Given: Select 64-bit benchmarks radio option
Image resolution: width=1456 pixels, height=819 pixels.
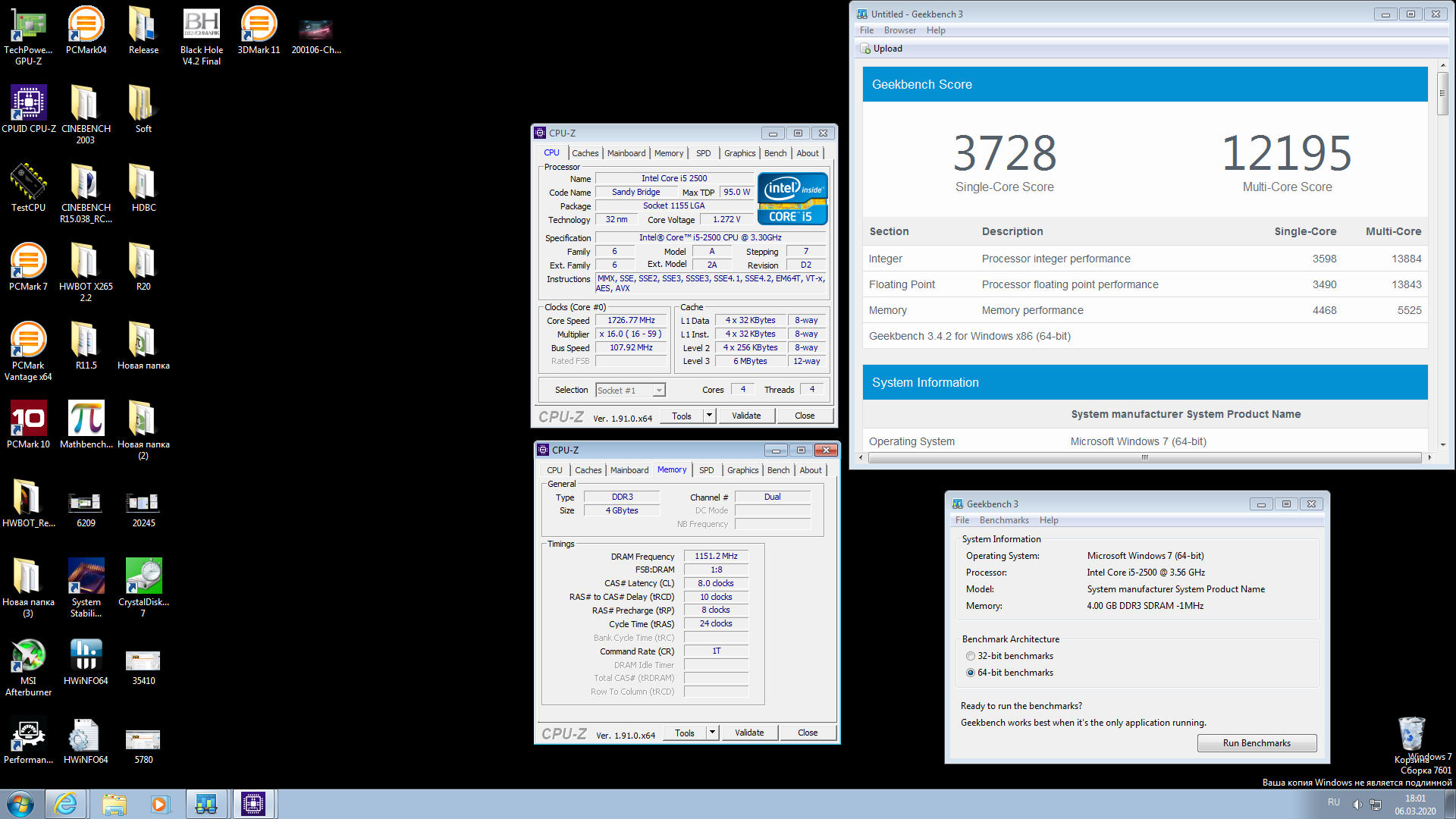Looking at the screenshot, I should click(1009, 673).
